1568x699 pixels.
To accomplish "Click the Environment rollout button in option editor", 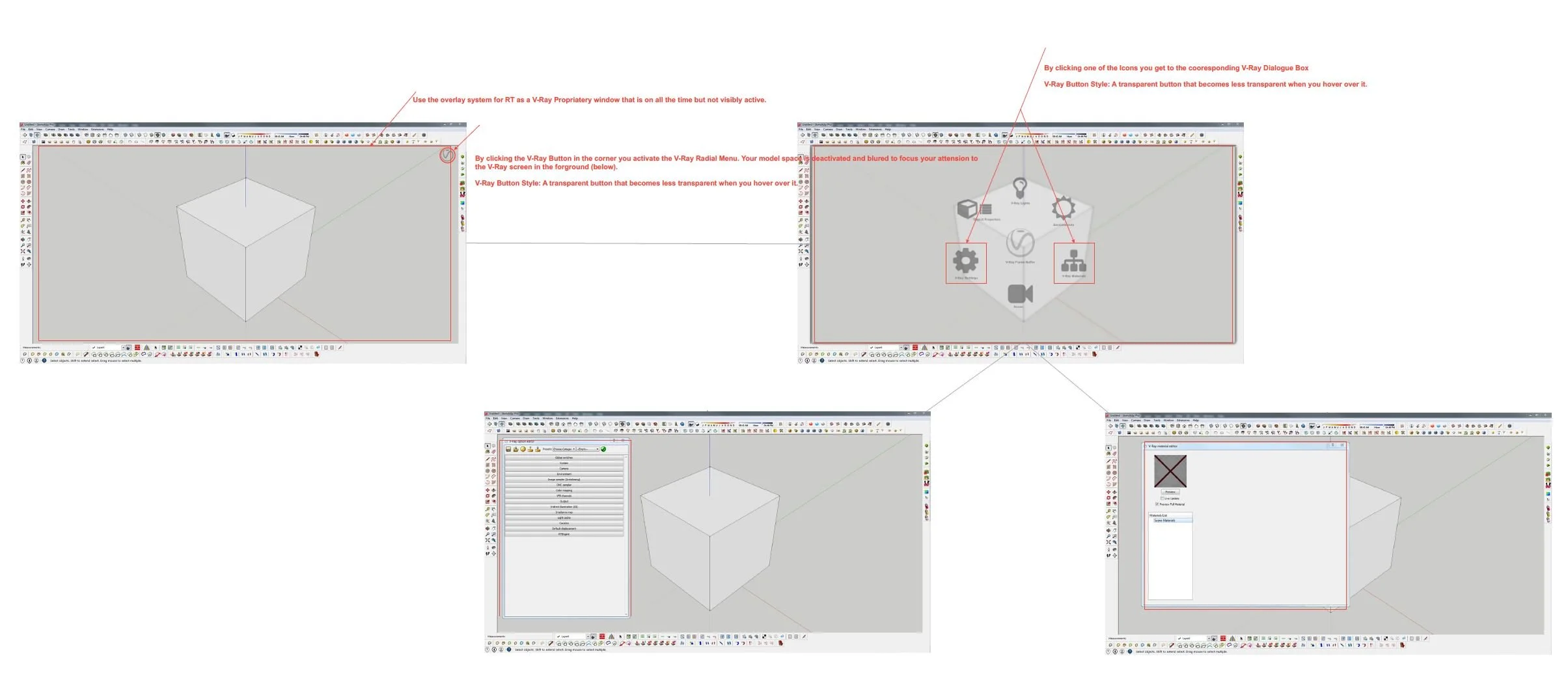I will [564, 474].
